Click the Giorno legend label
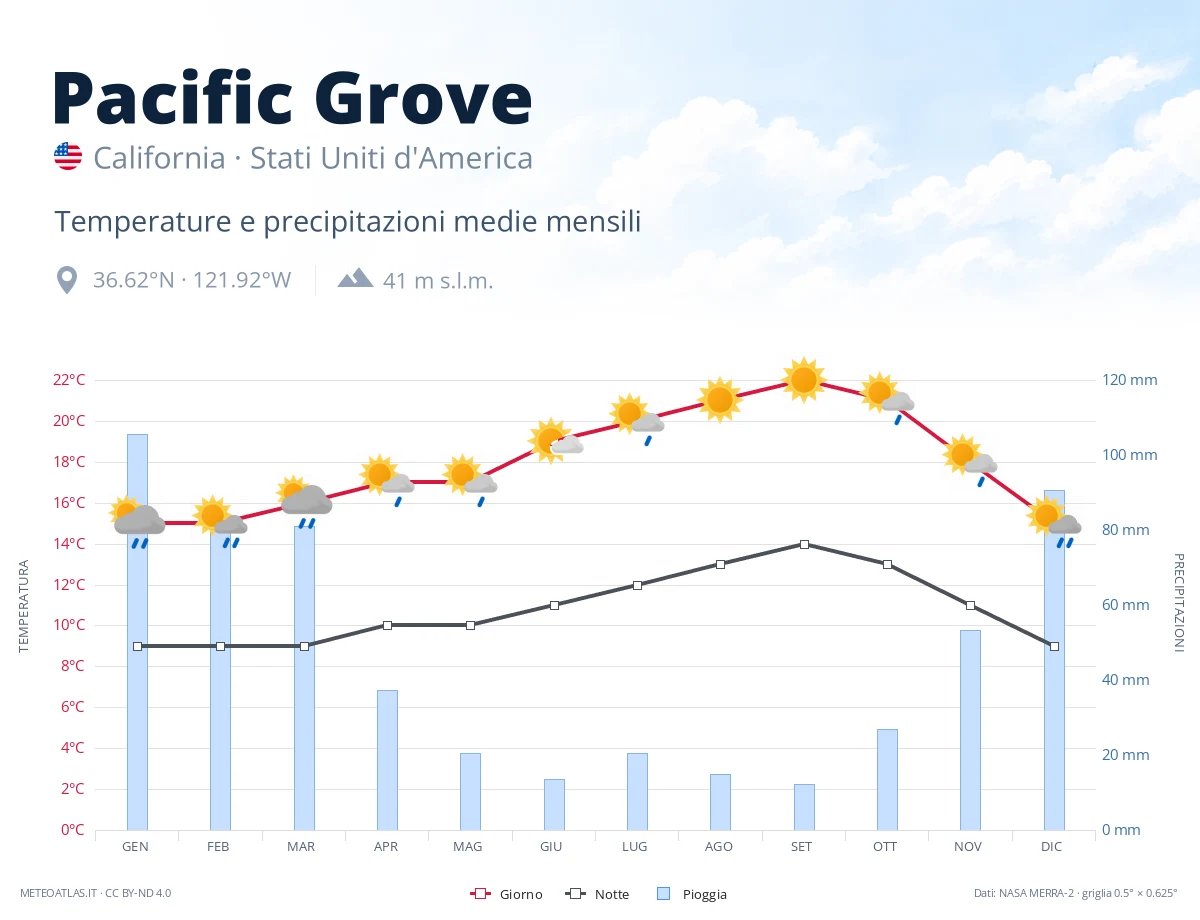The width and height of the screenshot is (1200, 920). click(x=521, y=894)
